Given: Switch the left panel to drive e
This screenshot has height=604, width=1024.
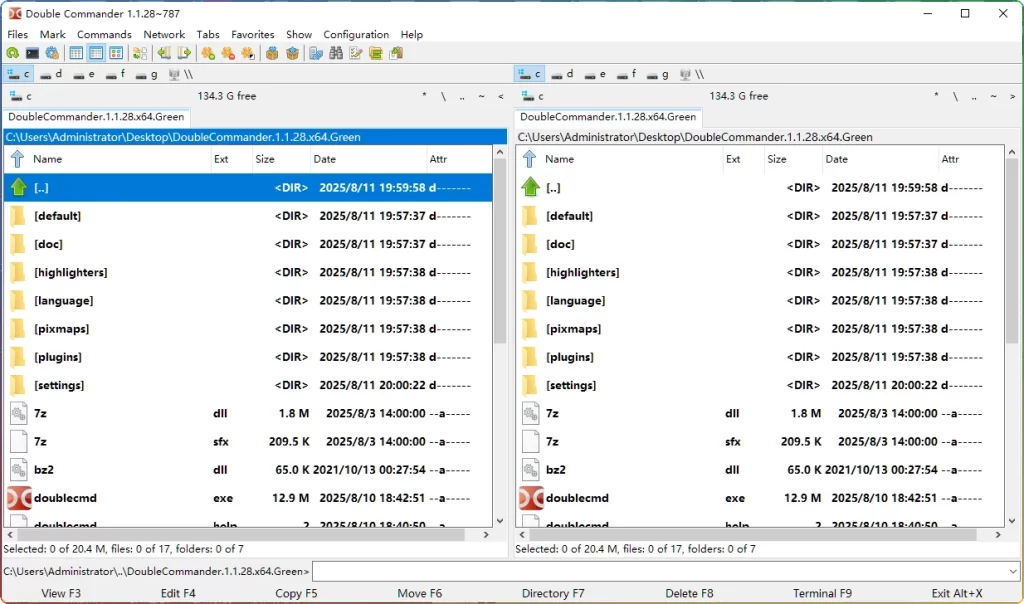Looking at the screenshot, I should (84, 74).
